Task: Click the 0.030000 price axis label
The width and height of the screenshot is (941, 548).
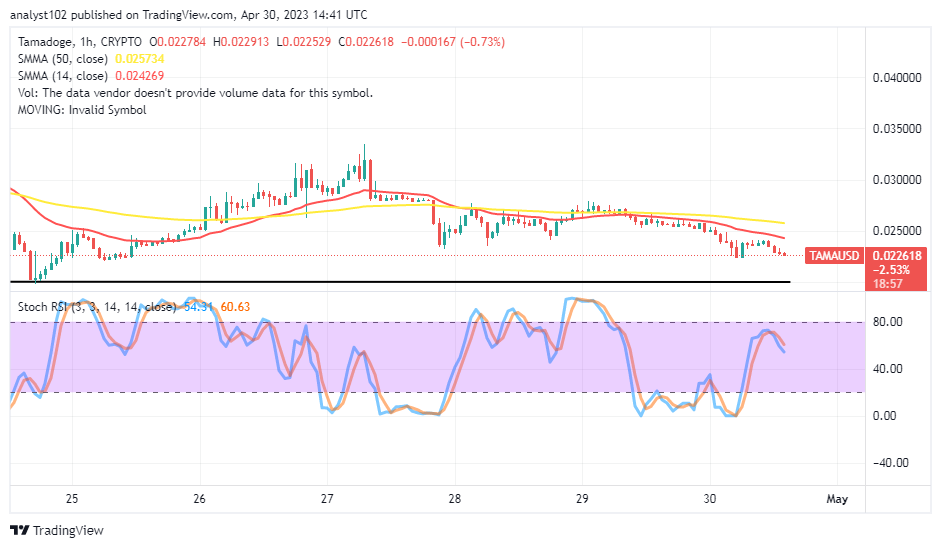Action: coord(897,179)
